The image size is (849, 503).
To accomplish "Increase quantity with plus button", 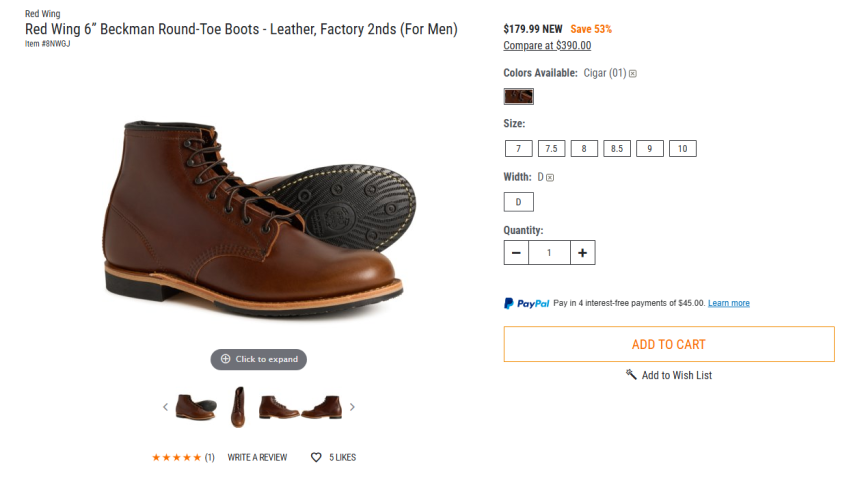I will coord(582,253).
